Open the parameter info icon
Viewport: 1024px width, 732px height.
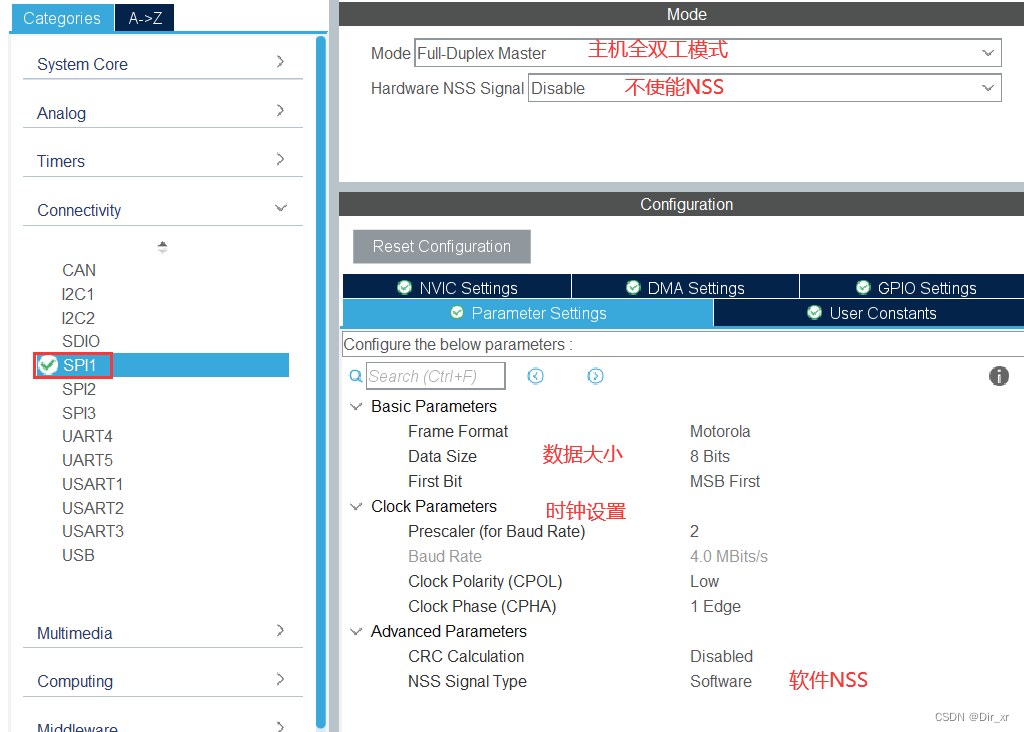coord(999,376)
